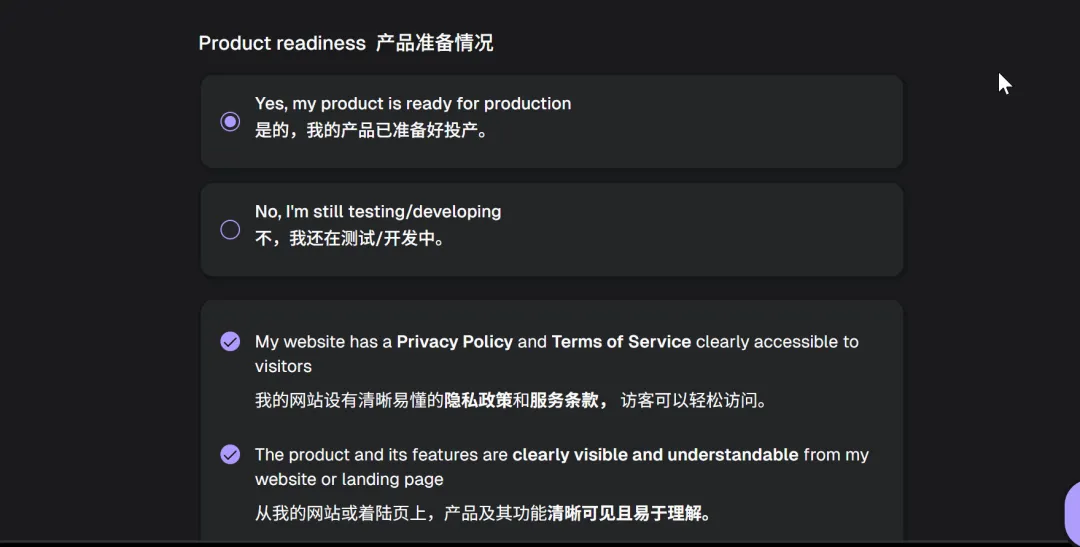Click the bold "Privacy Policy" text
The image size is (1080, 547).
(x=454, y=342)
